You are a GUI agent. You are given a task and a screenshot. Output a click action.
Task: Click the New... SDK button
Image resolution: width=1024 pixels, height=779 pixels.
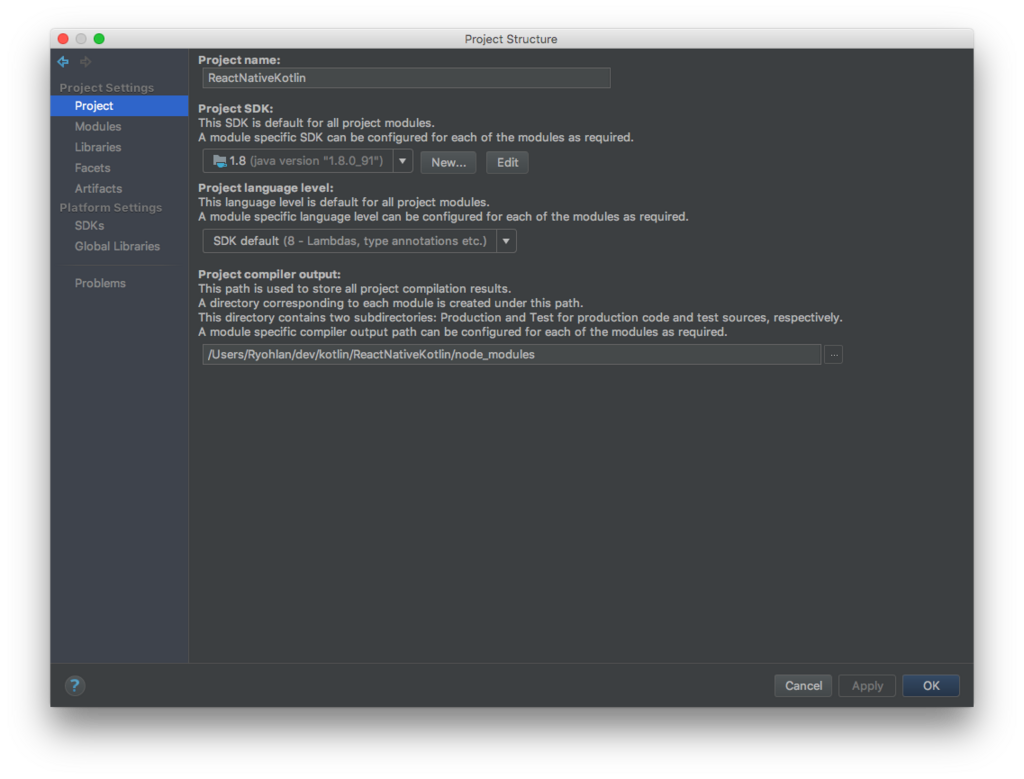[449, 163]
